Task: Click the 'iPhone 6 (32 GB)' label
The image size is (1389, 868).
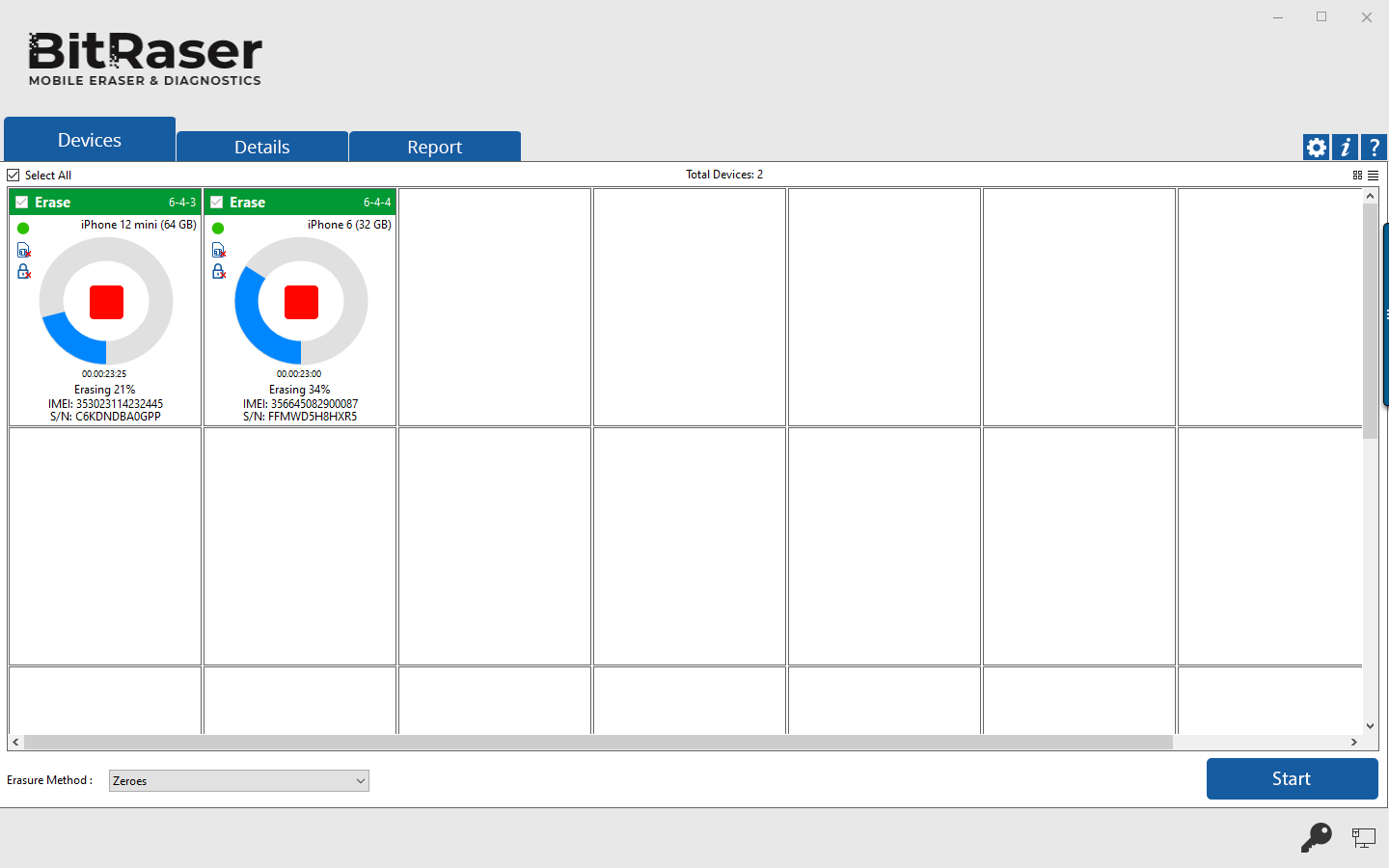Action: pos(349,225)
